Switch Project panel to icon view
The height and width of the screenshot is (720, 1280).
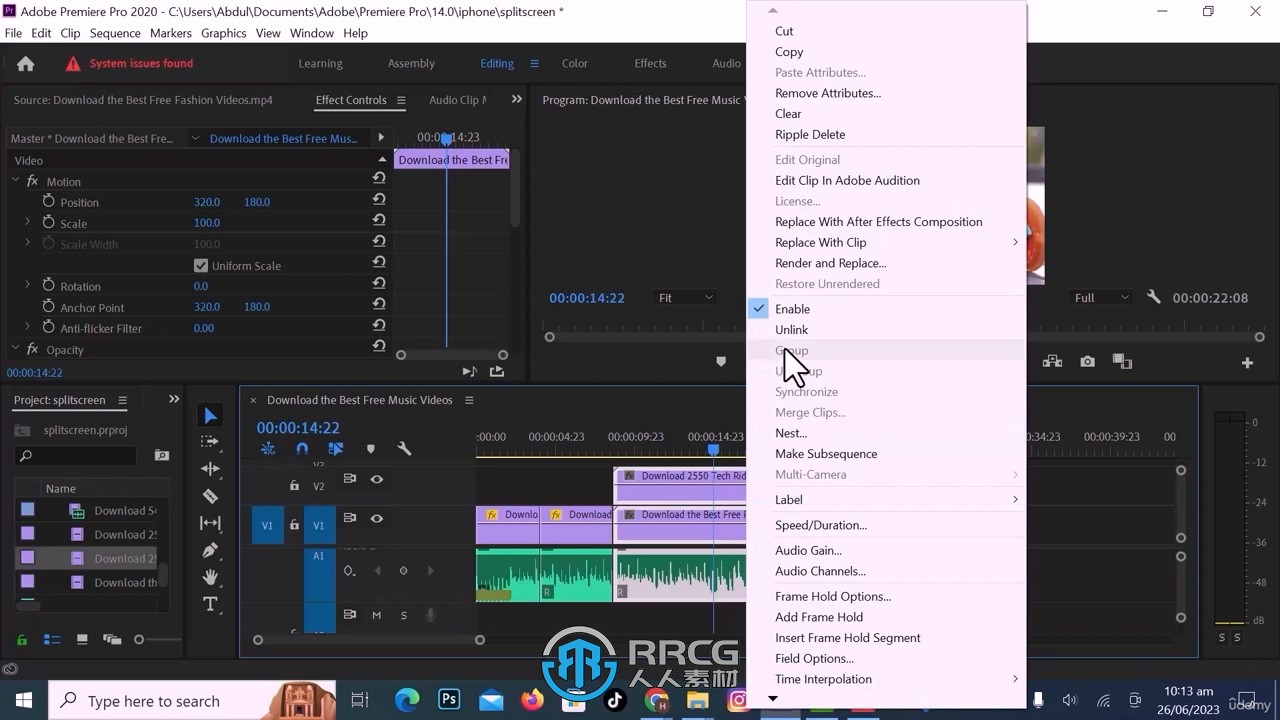[x=82, y=640]
